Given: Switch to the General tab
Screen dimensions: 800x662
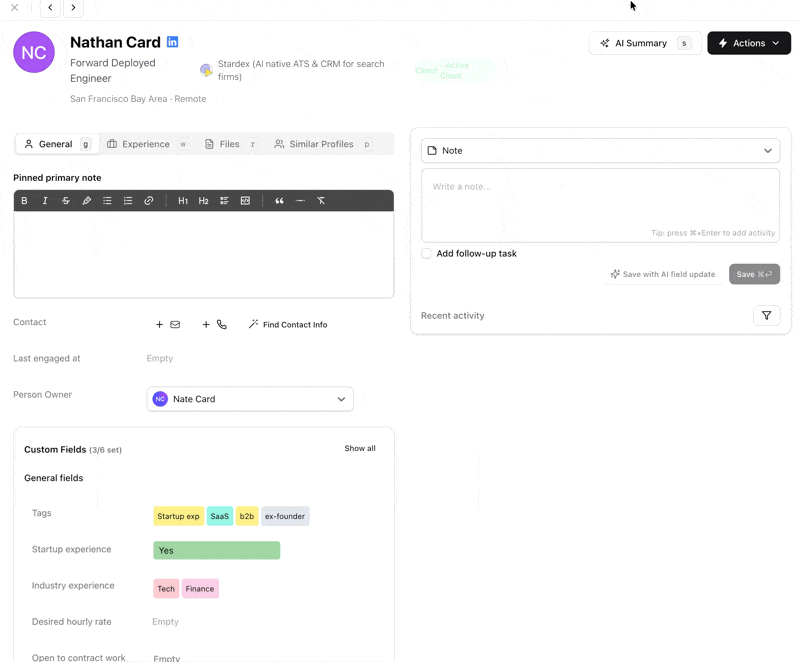Looking at the screenshot, I should (x=57, y=144).
